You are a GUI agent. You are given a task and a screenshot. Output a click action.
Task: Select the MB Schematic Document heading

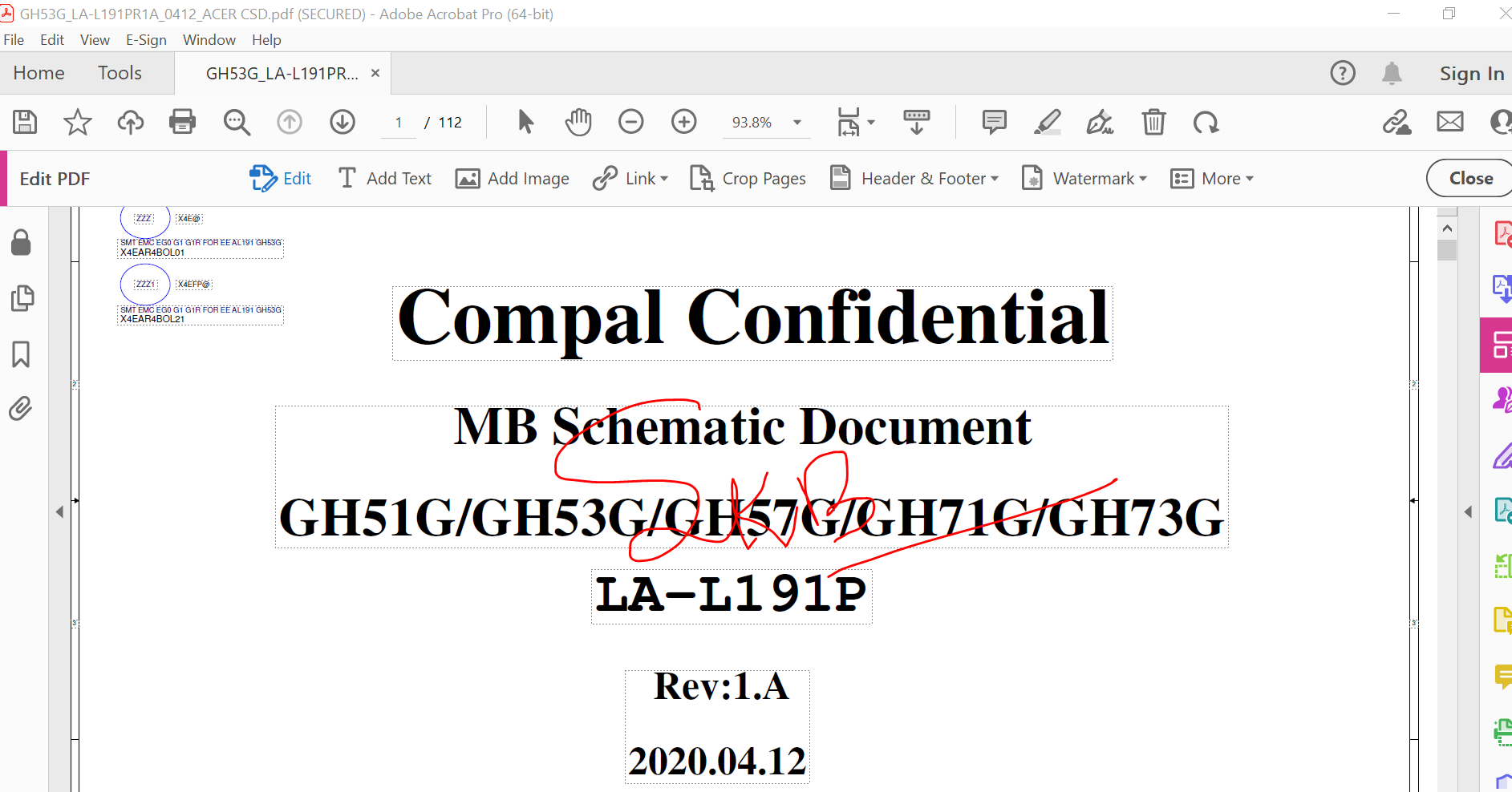pos(743,427)
